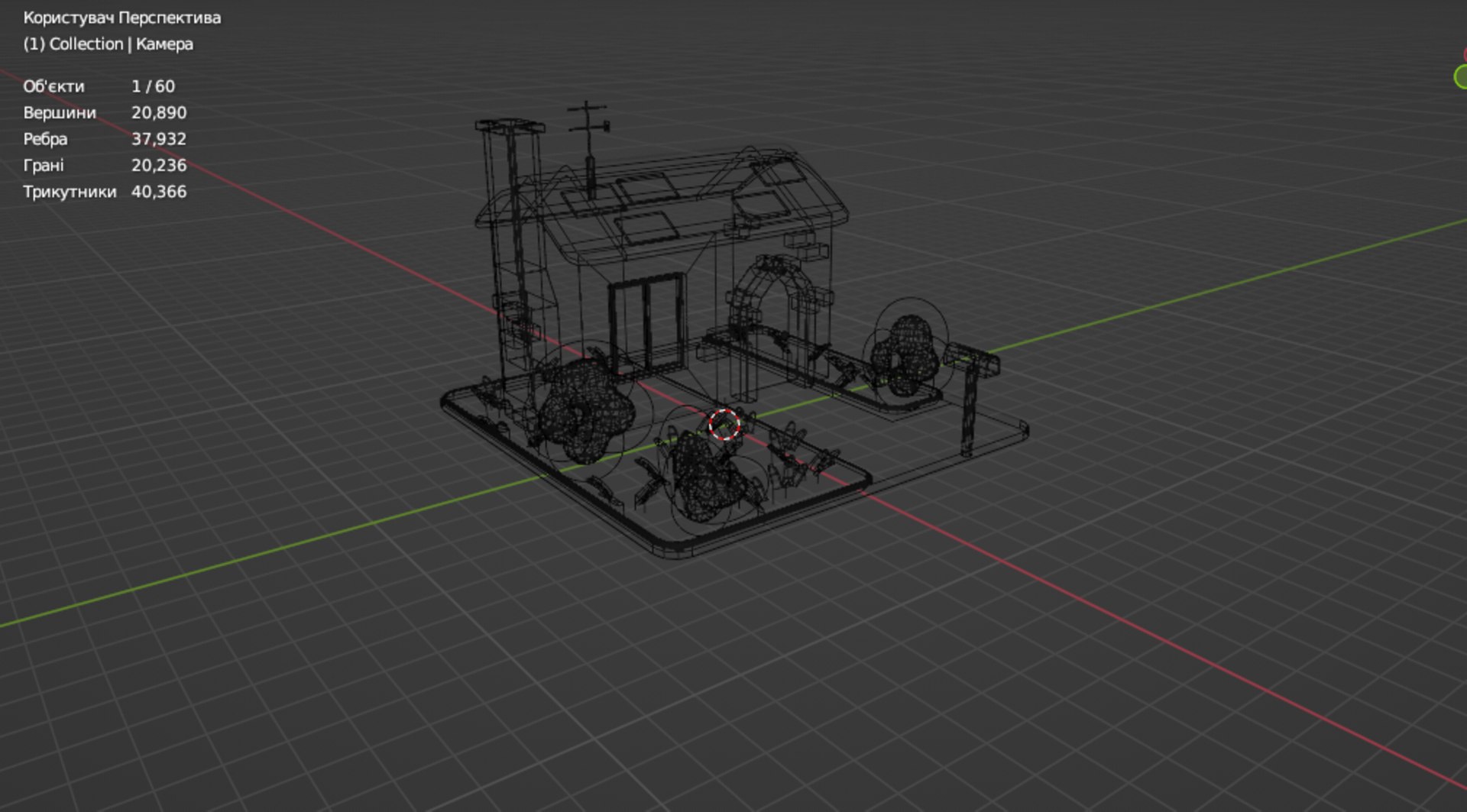This screenshot has height=812, width=1467.
Task: Select the bush next to the signpost
Action: 907,355
